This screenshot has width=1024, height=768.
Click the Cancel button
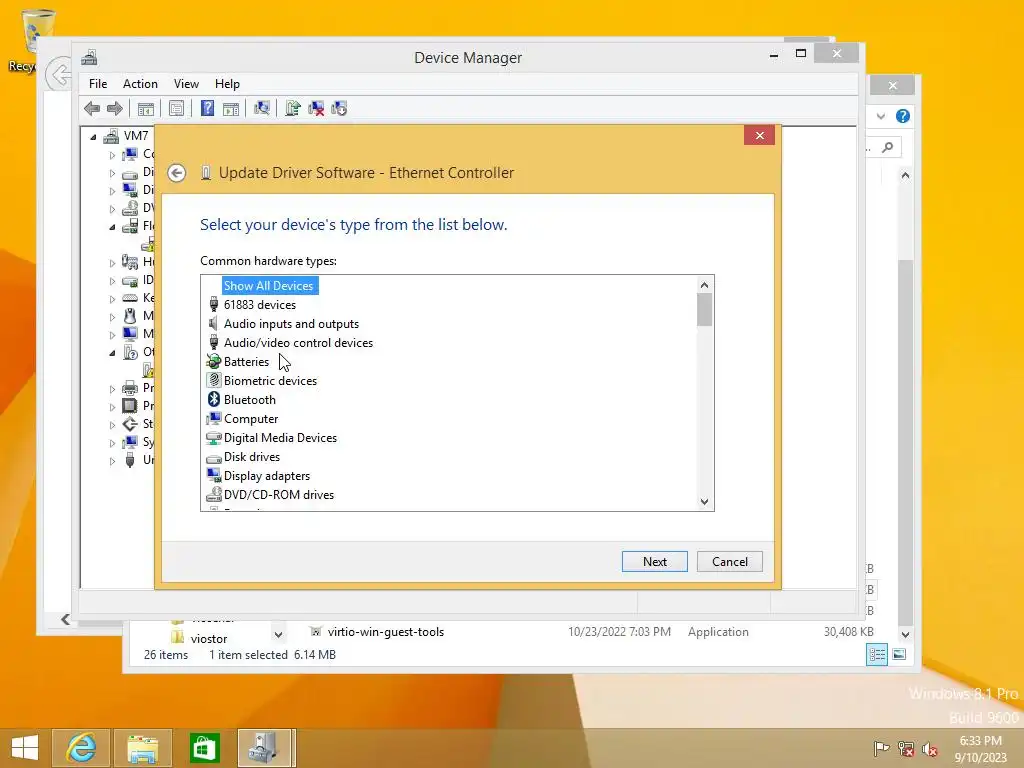point(729,562)
